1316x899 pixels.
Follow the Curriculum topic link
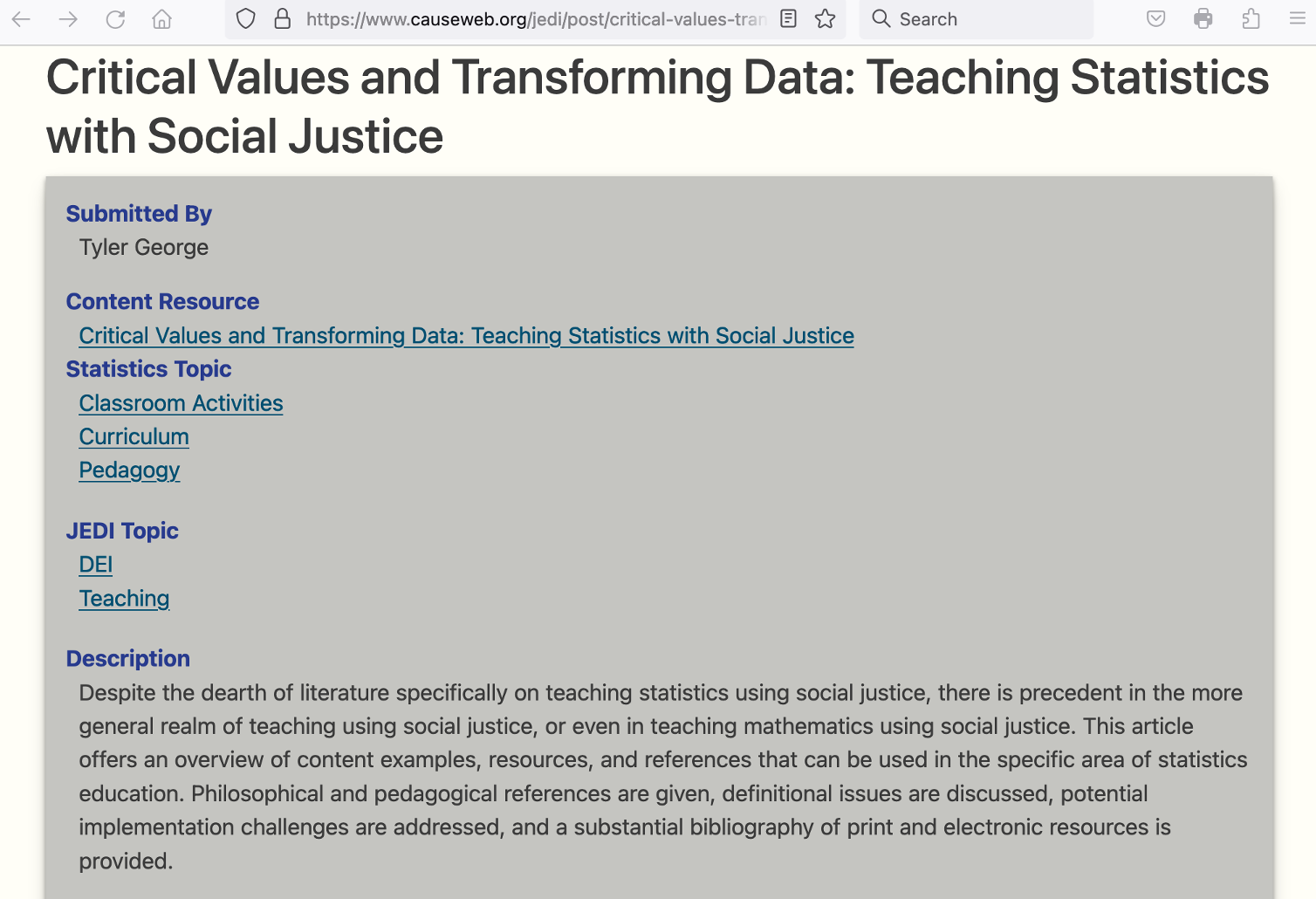click(134, 436)
